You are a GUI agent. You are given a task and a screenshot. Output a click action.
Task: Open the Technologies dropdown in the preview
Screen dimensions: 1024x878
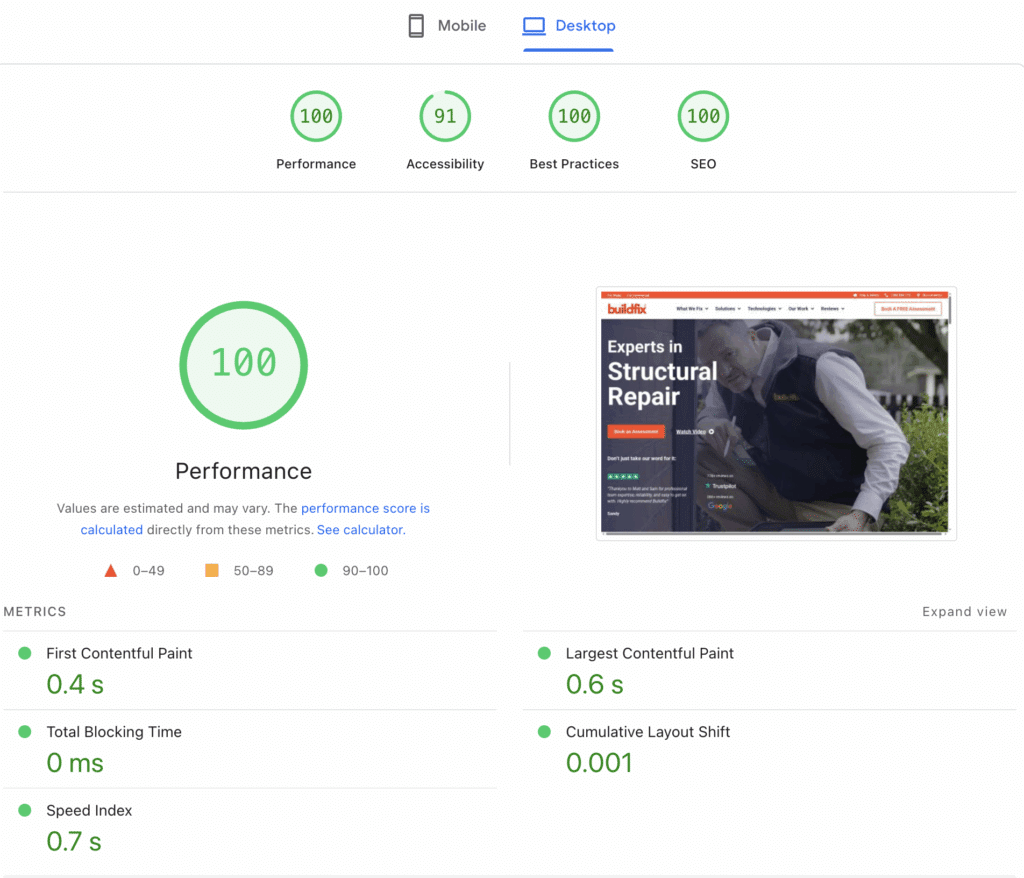click(763, 309)
